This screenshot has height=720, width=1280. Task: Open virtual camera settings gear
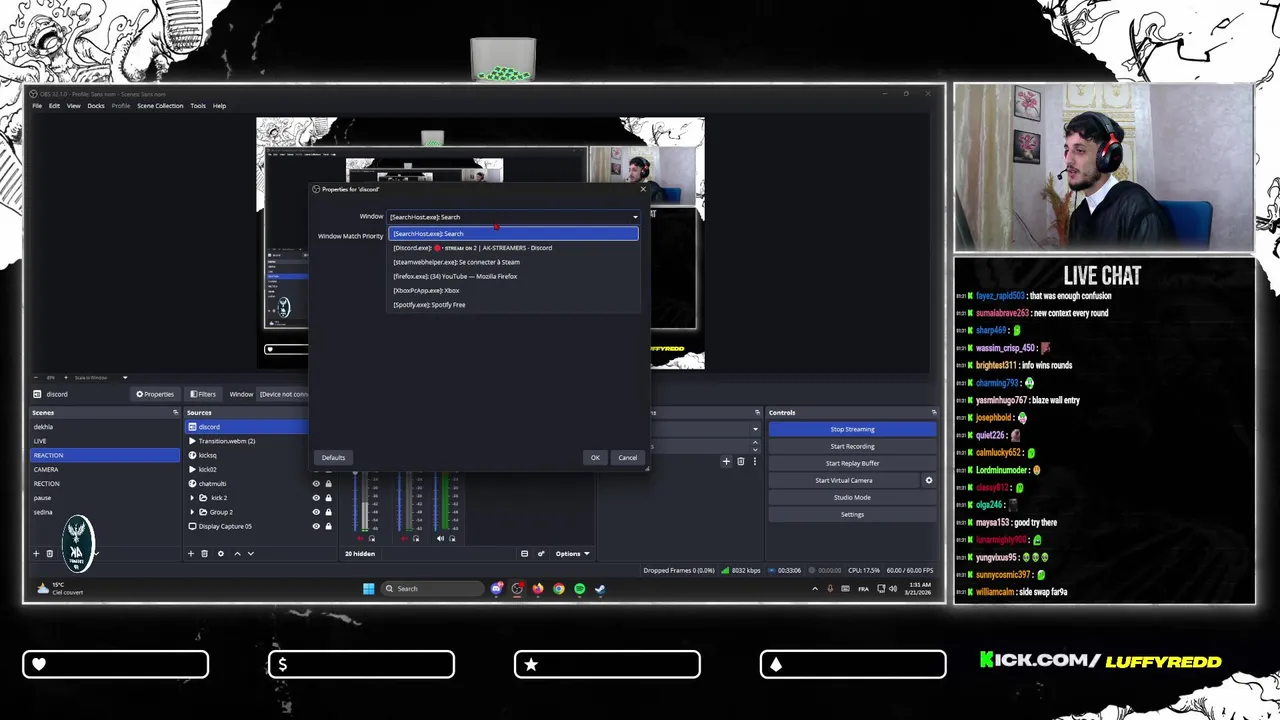click(929, 480)
